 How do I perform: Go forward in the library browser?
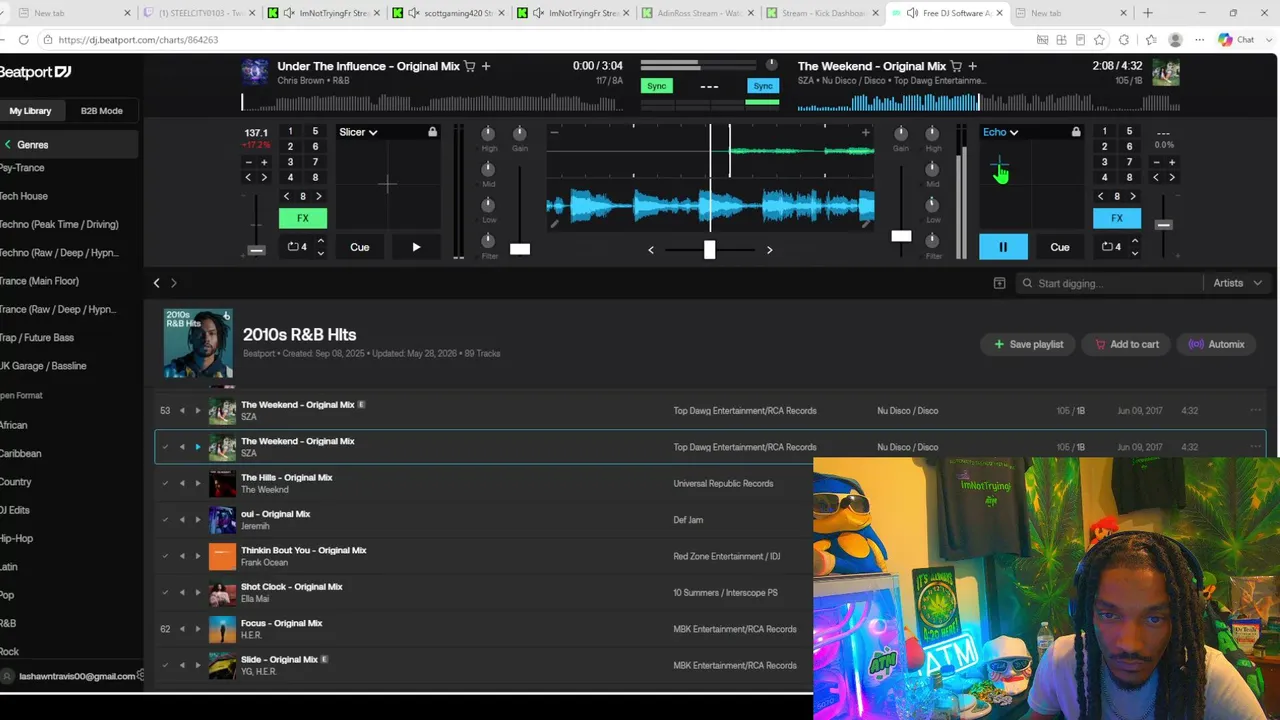(x=173, y=283)
